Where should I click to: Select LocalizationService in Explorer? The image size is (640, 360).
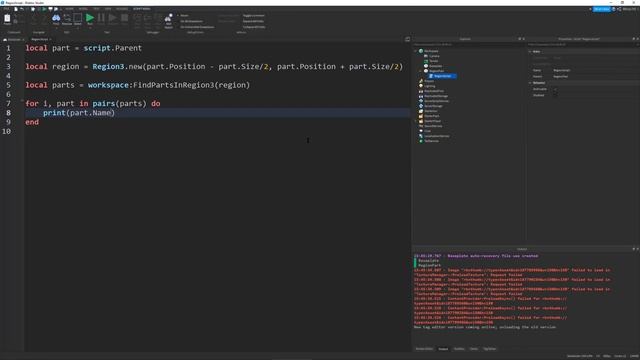tap(436, 136)
